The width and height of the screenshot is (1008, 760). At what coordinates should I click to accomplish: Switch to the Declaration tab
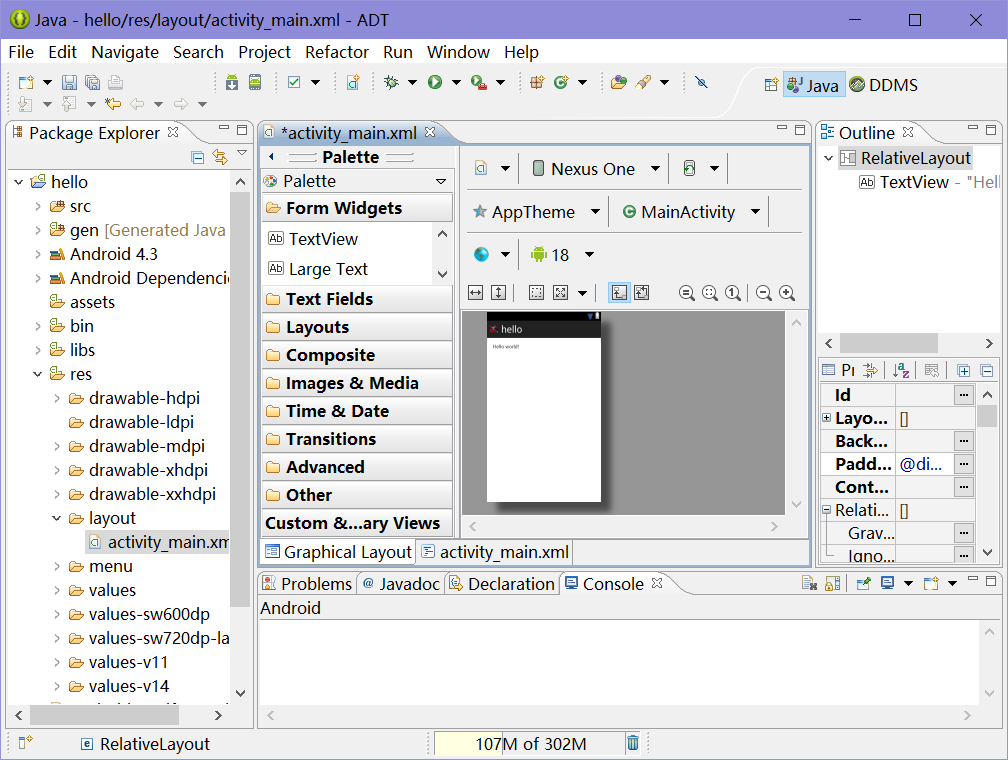pyautogui.click(x=502, y=583)
